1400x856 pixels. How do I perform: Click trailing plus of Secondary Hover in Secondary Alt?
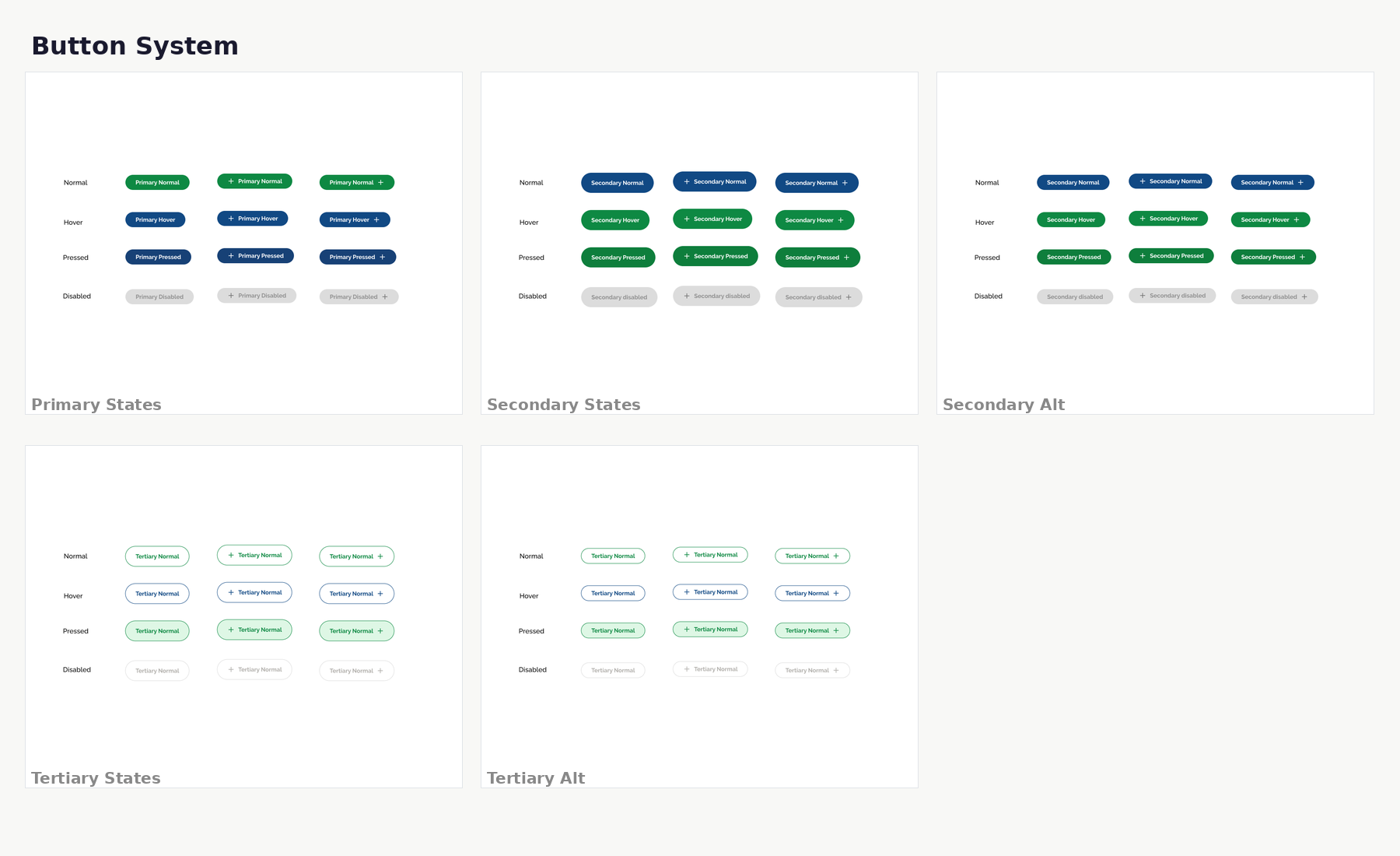point(1296,220)
